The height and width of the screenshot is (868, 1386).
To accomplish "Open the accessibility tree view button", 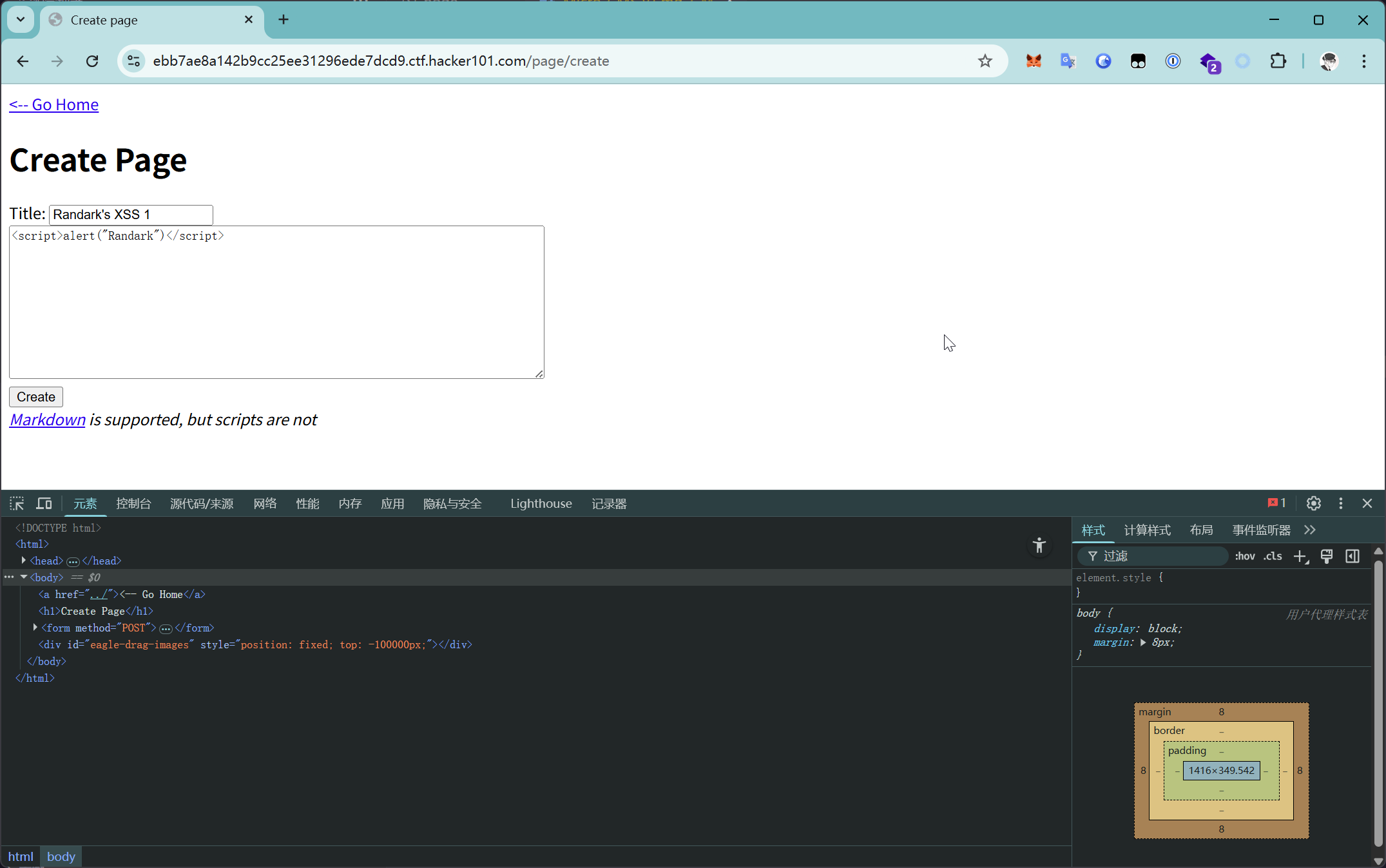I will (x=1039, y=546).
